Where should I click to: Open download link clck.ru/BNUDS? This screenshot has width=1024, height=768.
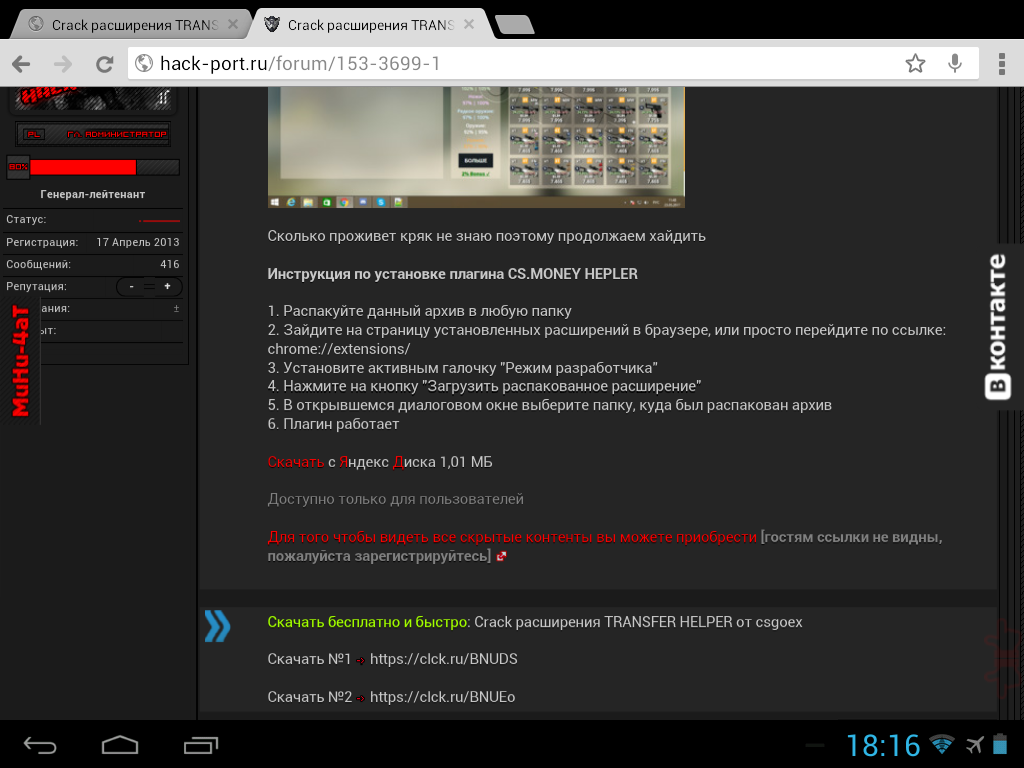(x=443, y=659)
